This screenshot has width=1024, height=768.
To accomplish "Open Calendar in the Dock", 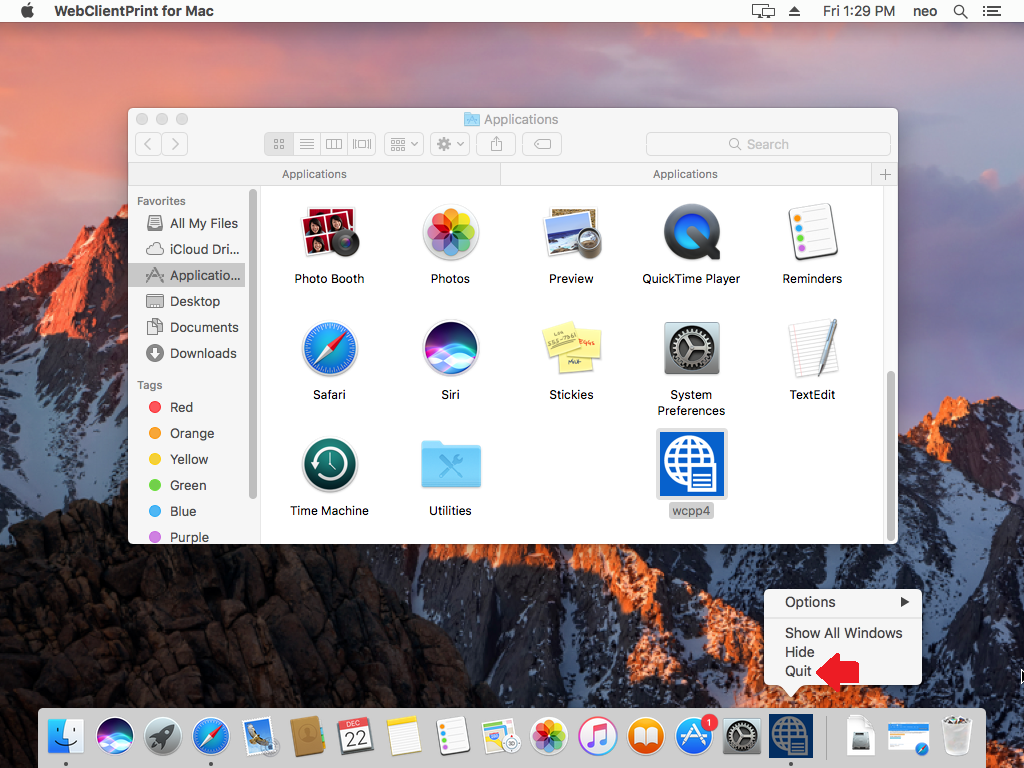I will [x=355, y=736].
